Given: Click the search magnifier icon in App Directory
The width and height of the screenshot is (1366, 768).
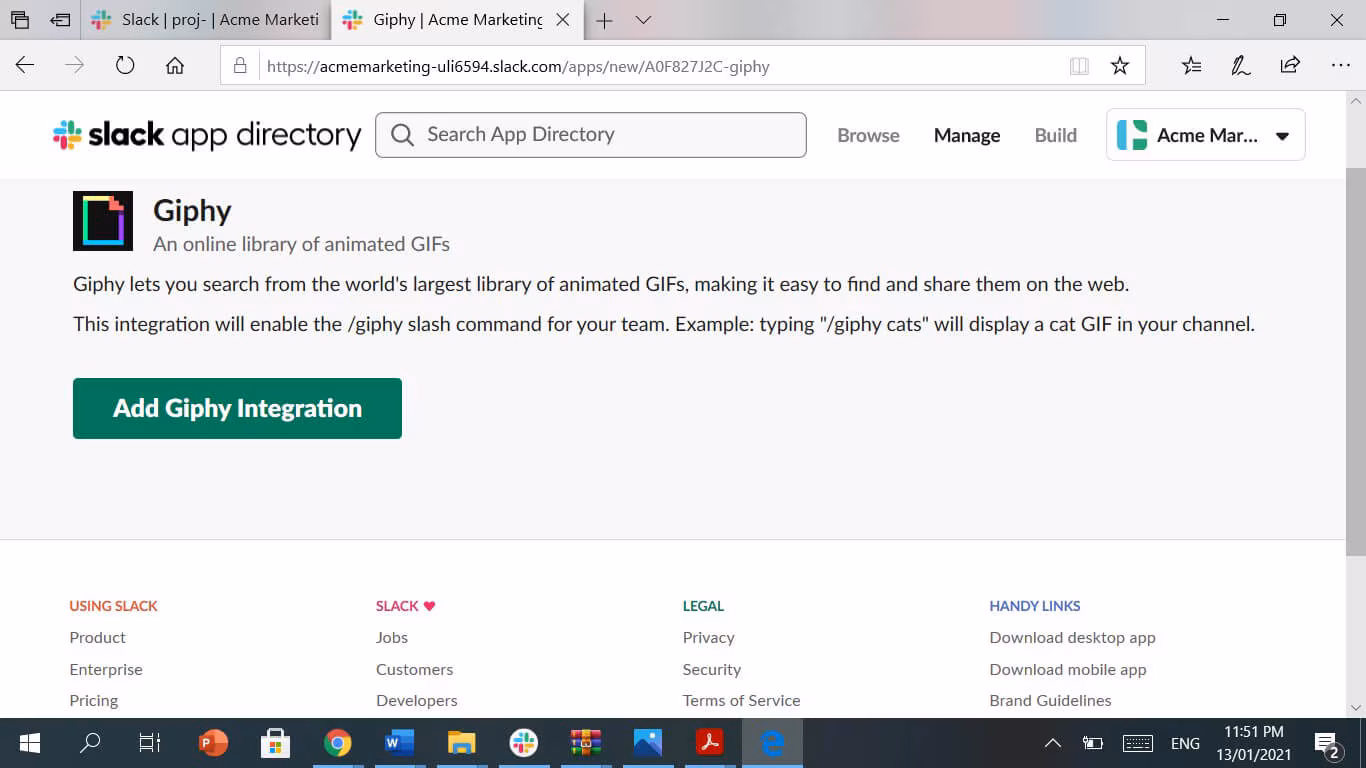Looking at the screenshot, I should tap(402, 135).
